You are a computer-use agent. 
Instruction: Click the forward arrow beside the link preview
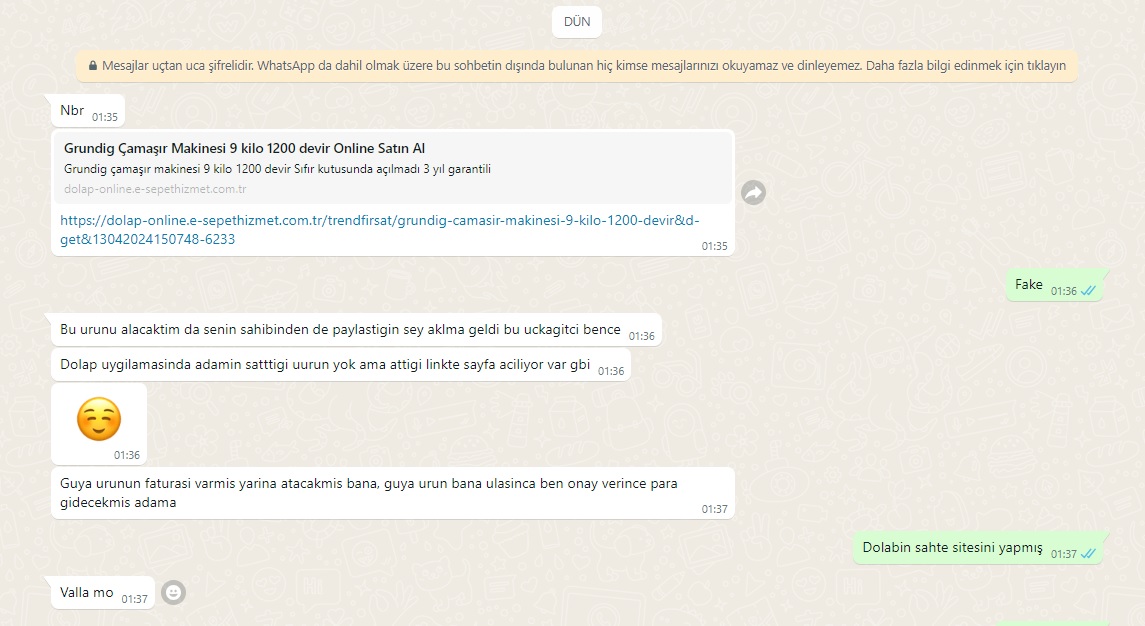[753, 193]
